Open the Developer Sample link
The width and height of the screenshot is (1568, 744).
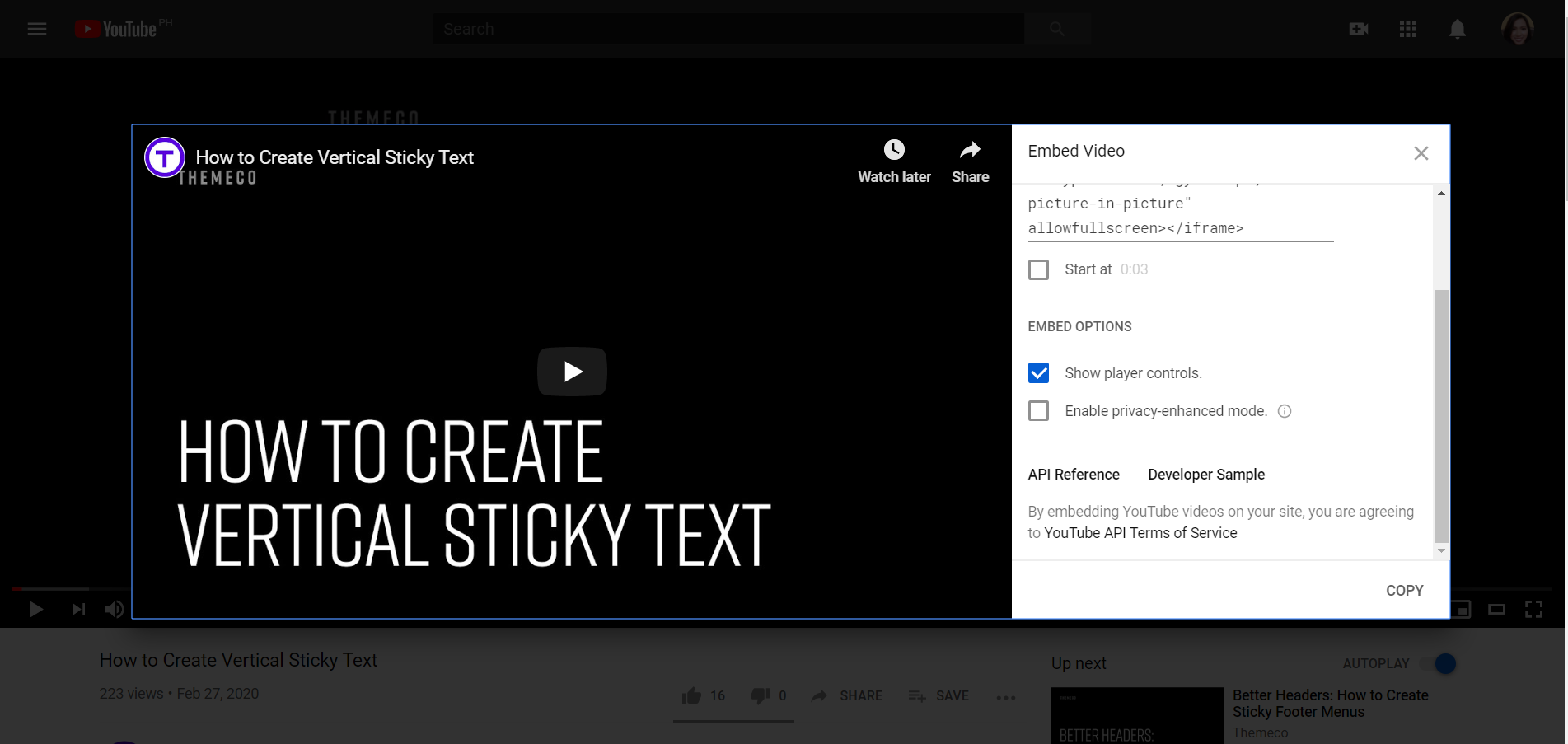tap(1206, 475)
